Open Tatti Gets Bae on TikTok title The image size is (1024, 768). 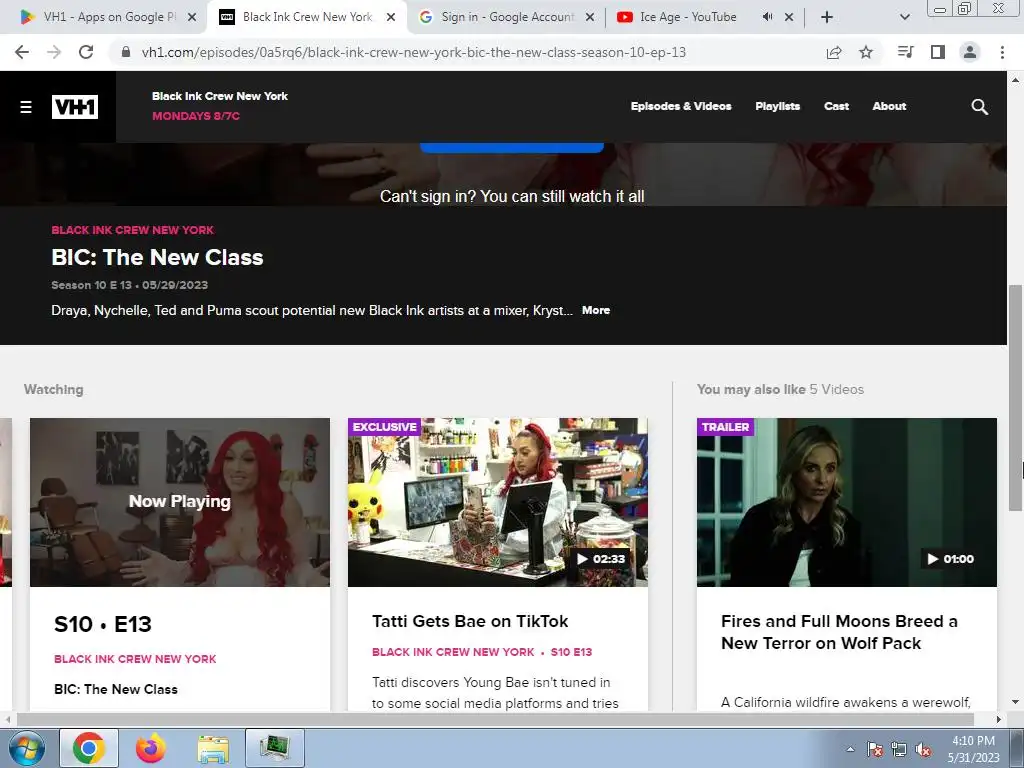[470, 621]
